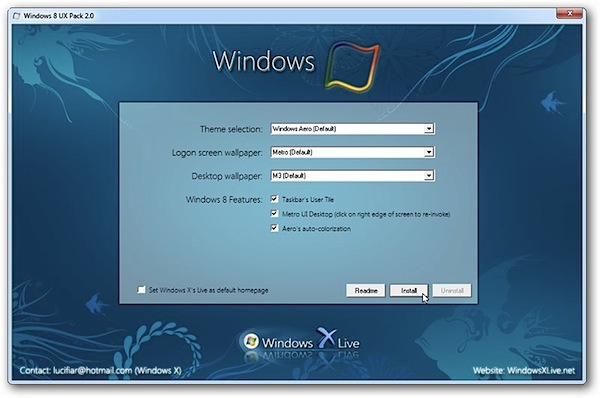Image resolution: width=600 pixels, height=398 pixels.
Task: Disable Aero's auto-colorization checkbox
Action: (274, 228)
